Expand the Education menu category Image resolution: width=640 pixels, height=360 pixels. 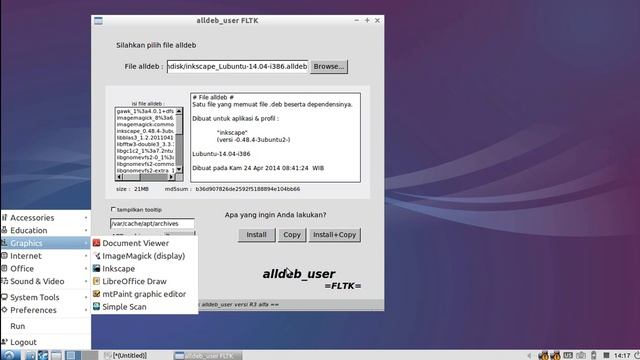click(x=45, y=230)
